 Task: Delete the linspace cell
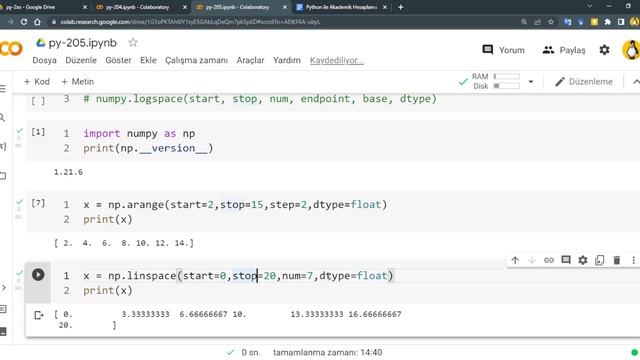point(617,260)
